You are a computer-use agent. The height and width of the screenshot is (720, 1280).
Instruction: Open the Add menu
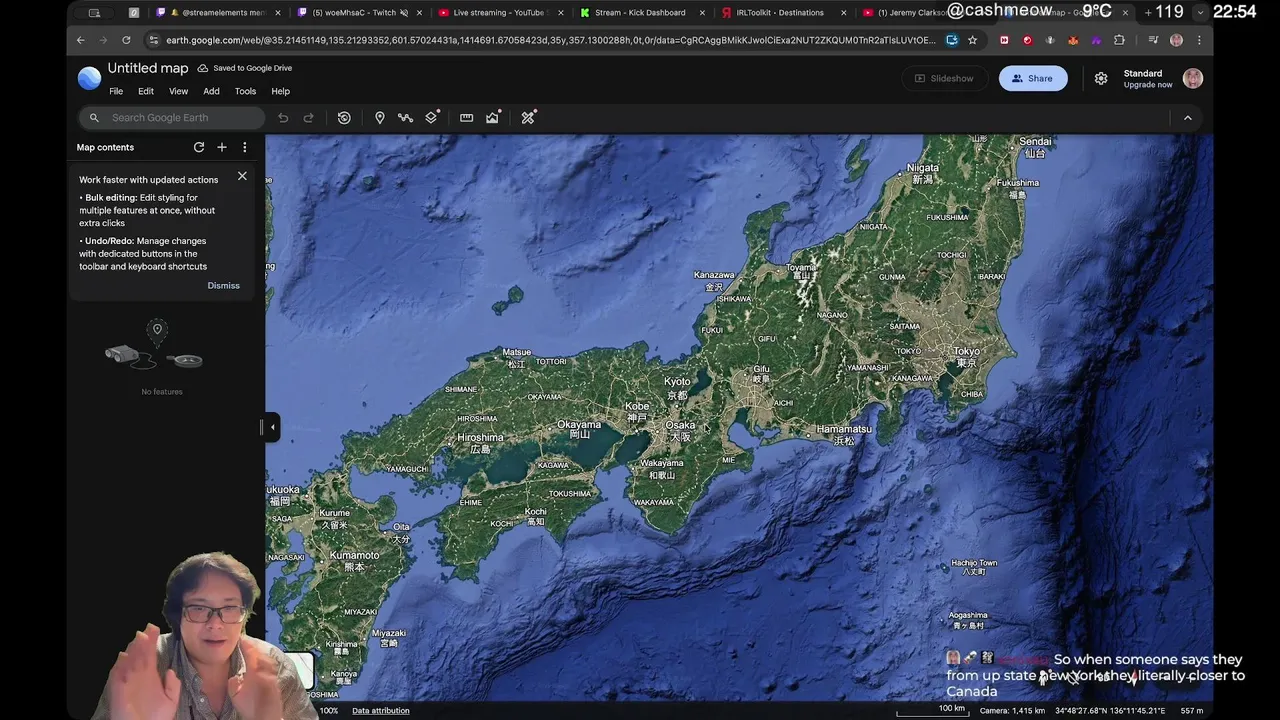211,91
